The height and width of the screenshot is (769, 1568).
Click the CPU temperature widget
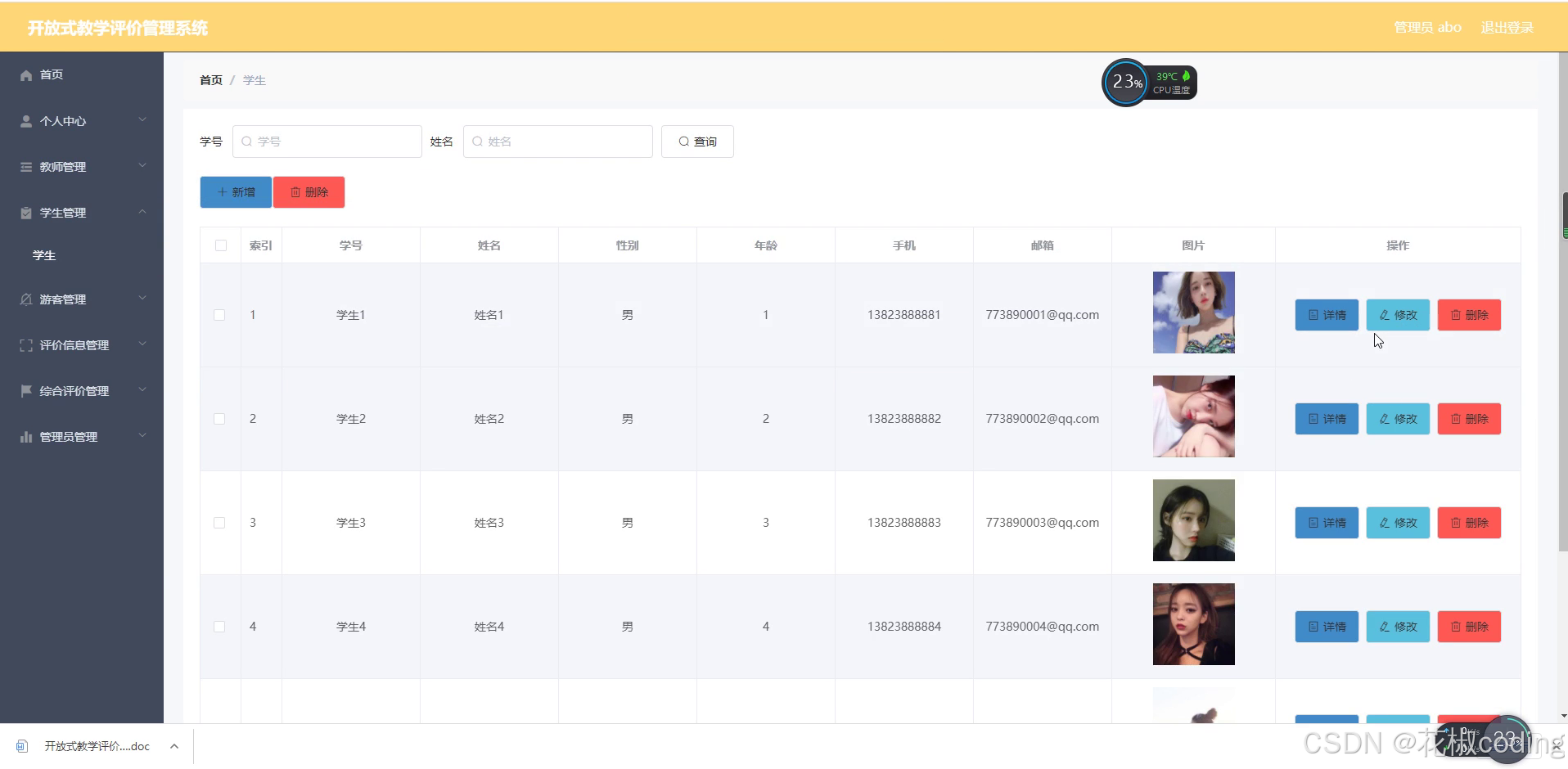point(1149,83)
